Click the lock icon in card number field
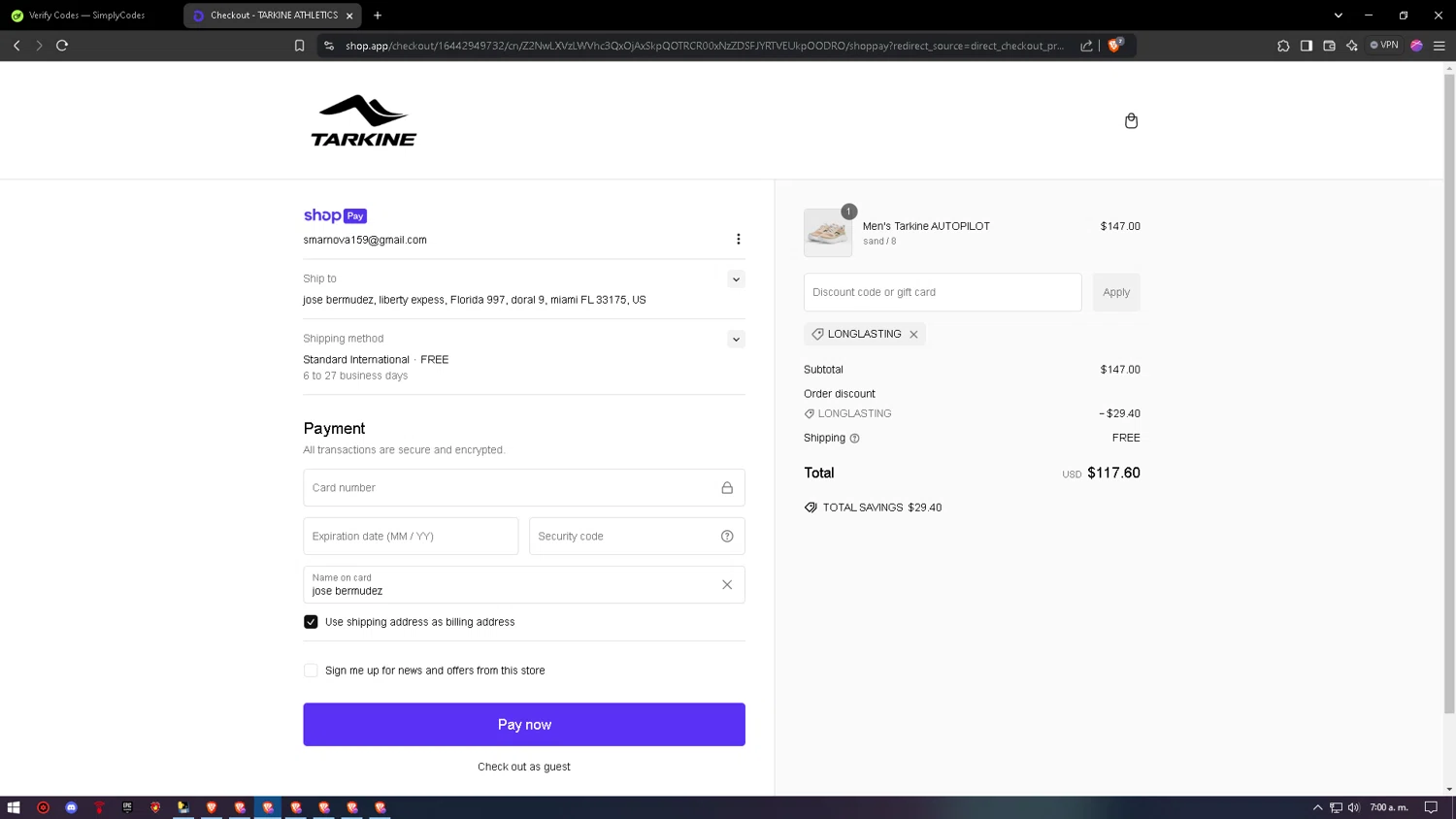 click(727, 488)
